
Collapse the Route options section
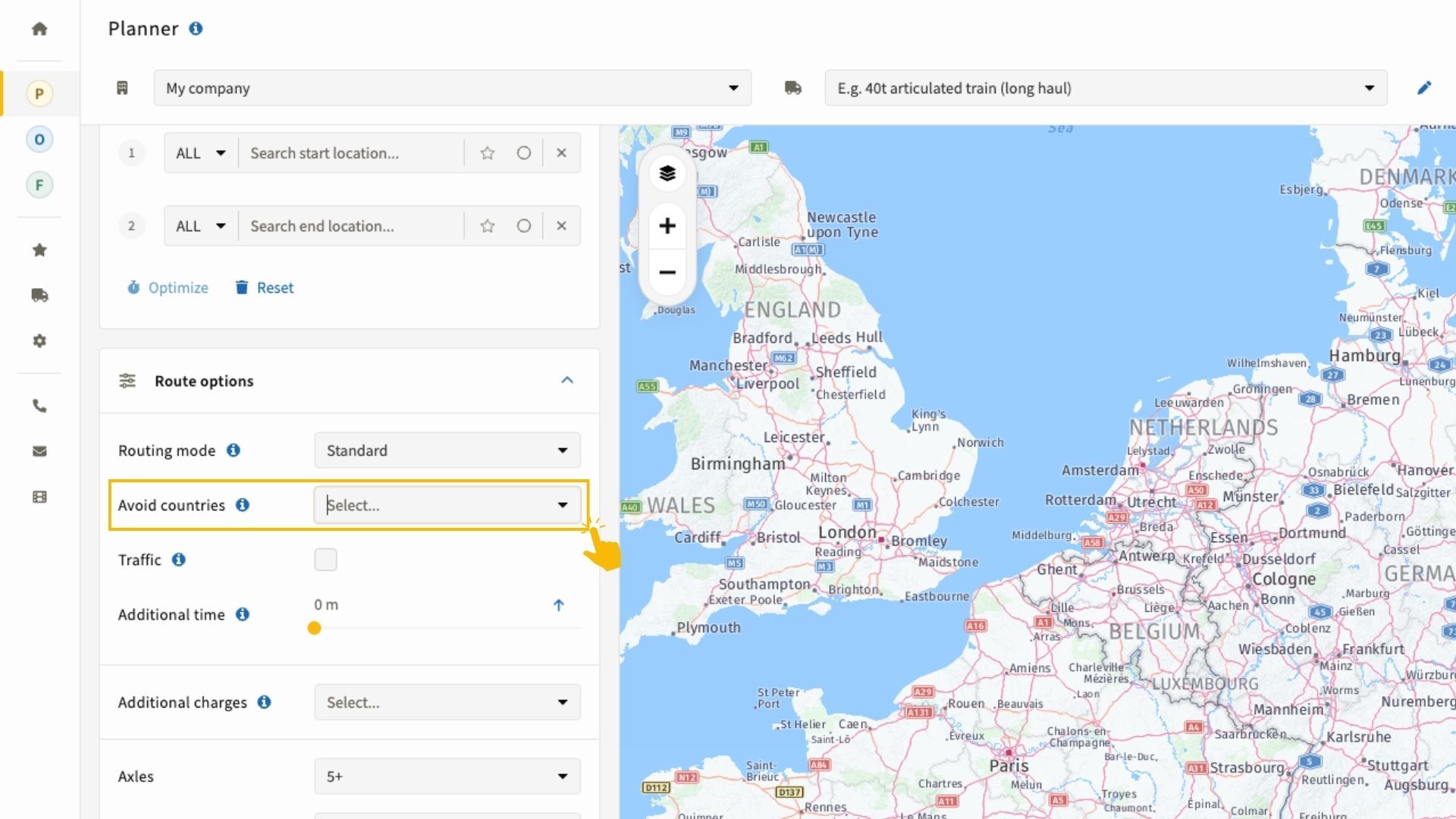pyautogui.click(x=566, y=381)
